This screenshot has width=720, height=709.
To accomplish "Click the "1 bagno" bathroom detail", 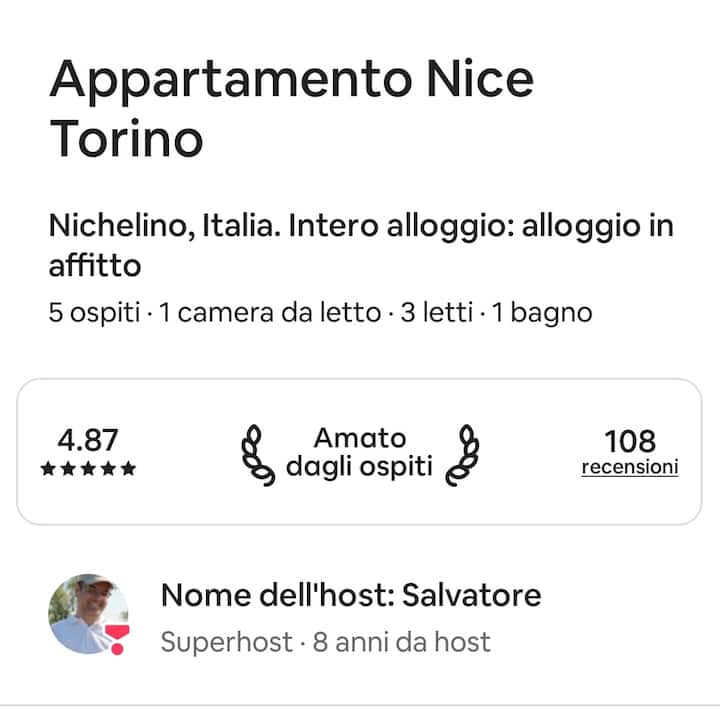I will pos(542,313).
